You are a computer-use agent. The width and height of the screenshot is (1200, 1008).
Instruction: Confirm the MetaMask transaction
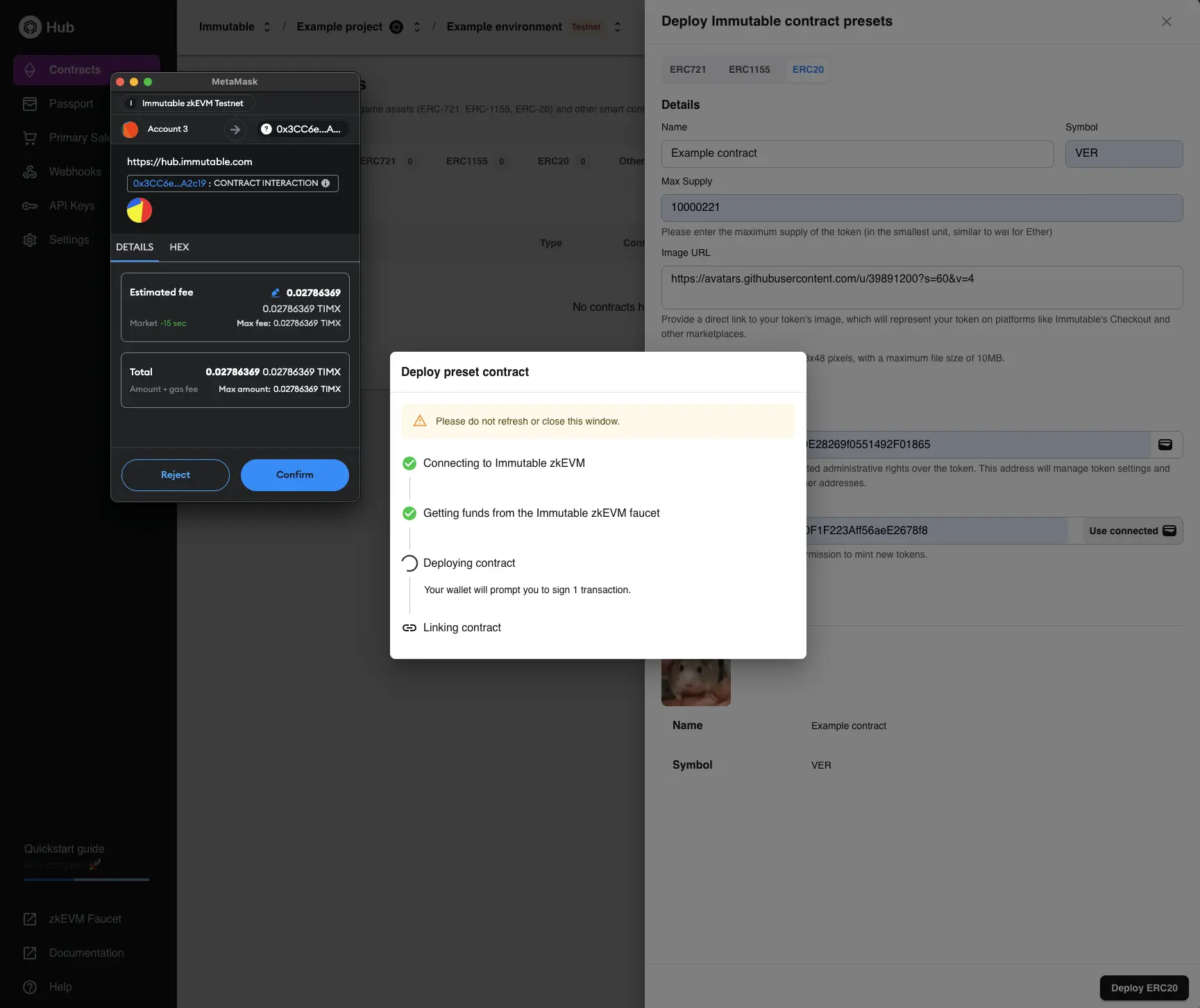pos(294,475)
